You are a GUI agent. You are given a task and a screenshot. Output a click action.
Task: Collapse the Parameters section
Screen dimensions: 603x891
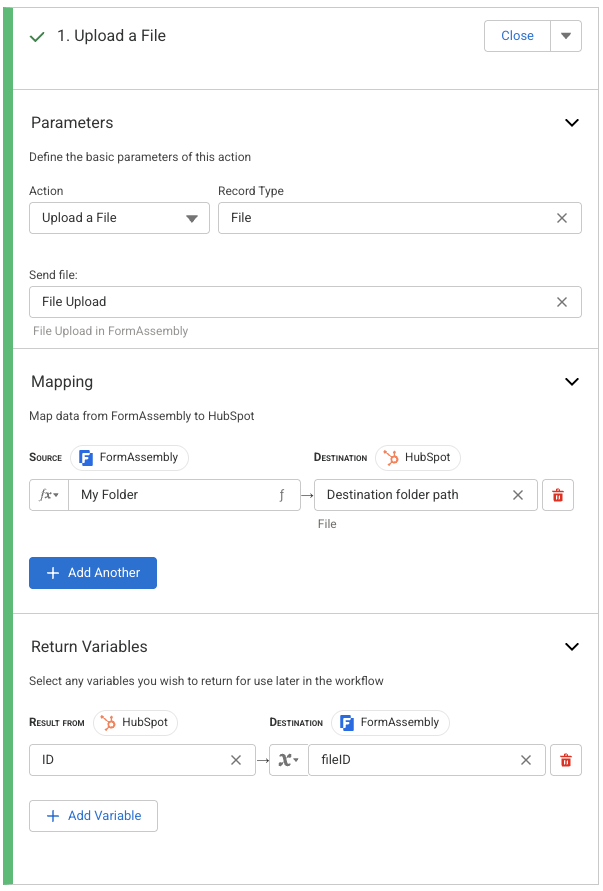pos(572,123)
